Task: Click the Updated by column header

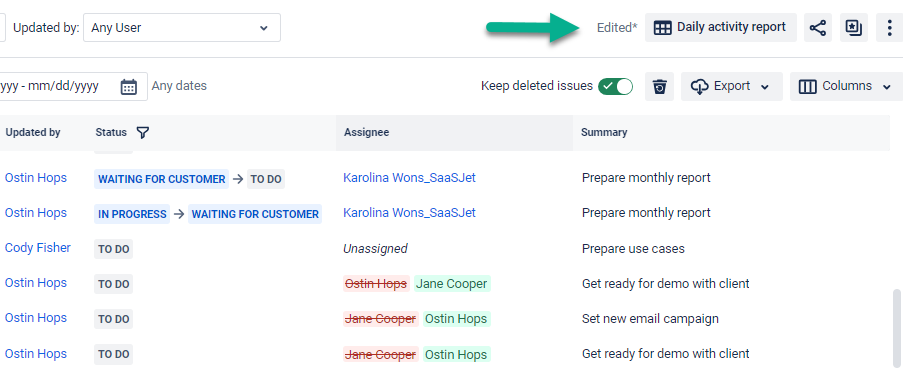Action: point(33,132)
